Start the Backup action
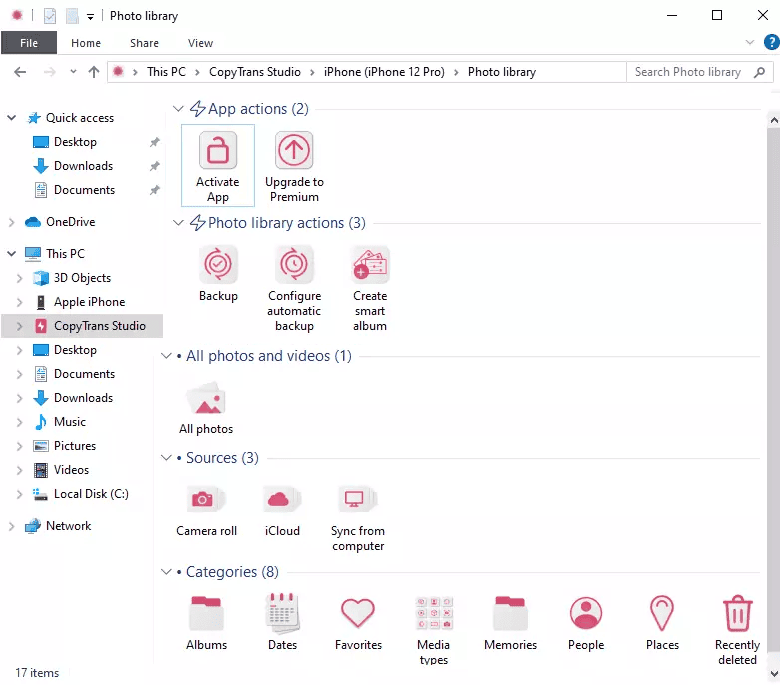780x685 pixels. pos(218,274)
